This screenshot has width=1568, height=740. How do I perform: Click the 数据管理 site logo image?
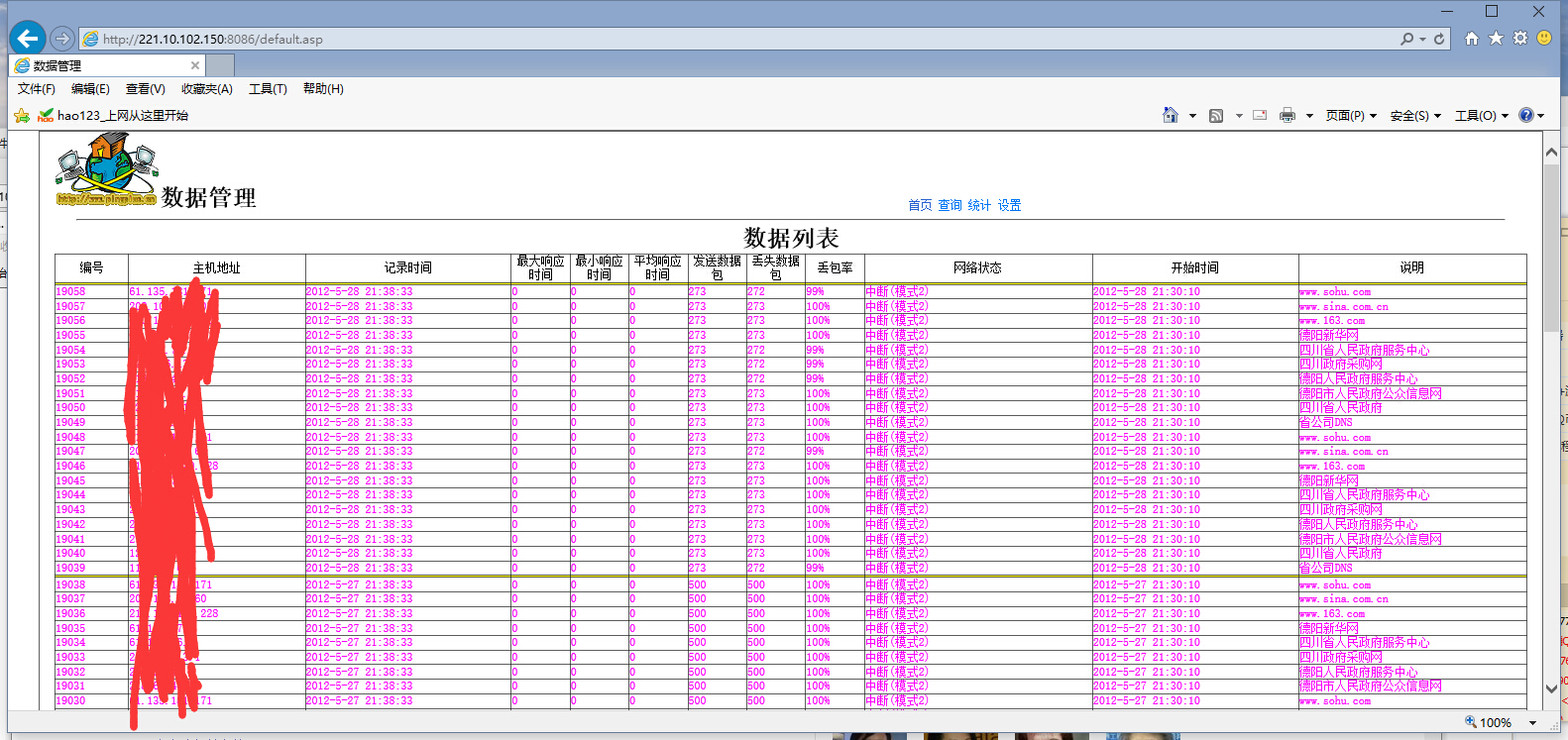coord(107,169)
